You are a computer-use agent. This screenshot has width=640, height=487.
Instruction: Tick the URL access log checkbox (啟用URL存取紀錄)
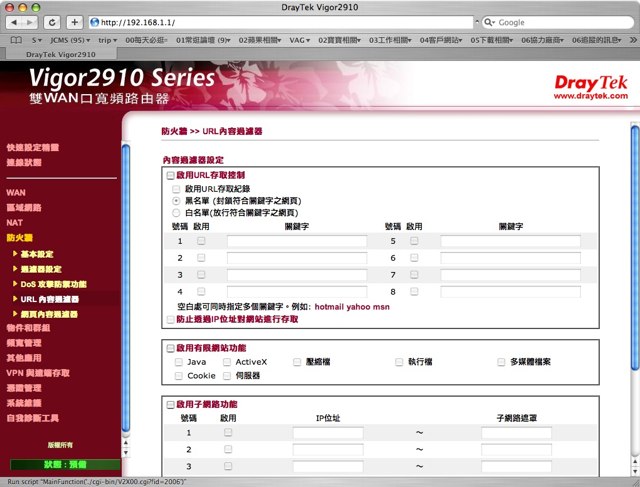point(176,189)
